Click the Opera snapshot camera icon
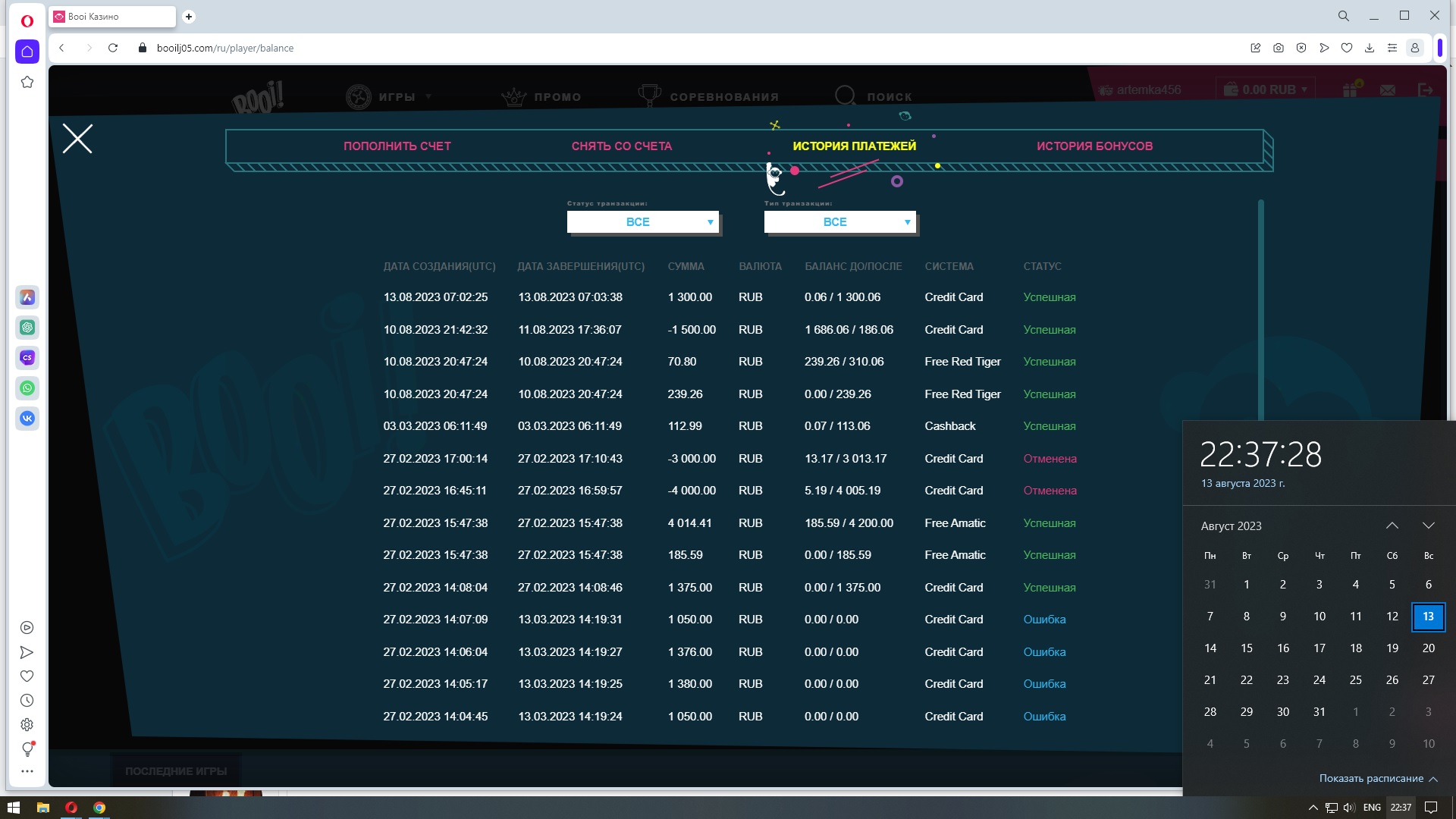Viewport: 1456px width, 819px height. coord(1279,48)
